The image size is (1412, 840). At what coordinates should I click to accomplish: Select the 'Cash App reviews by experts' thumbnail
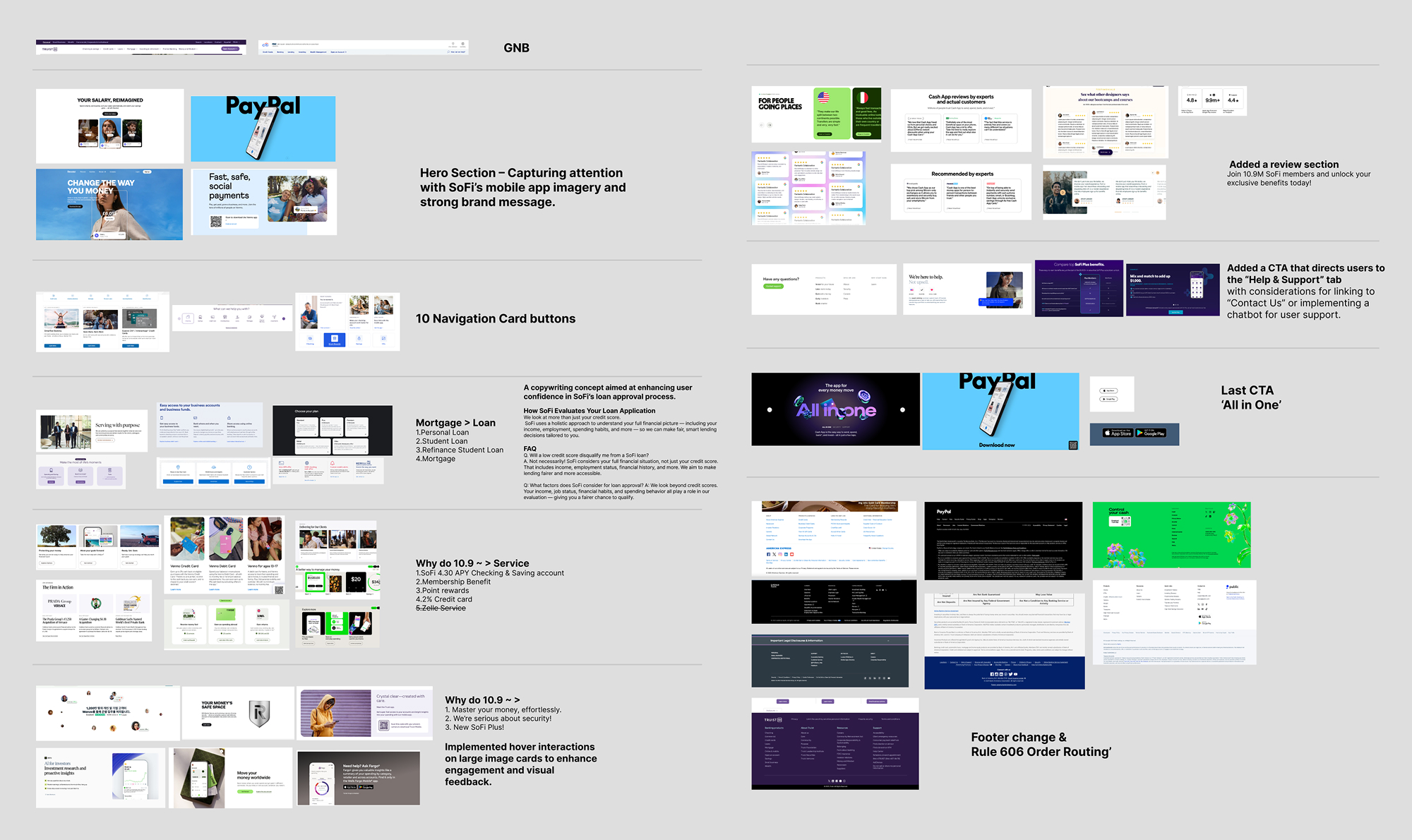[x=960, y=120]
